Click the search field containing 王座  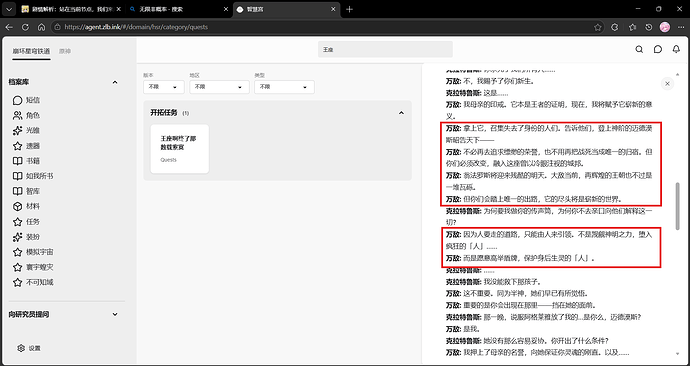pyautogui.click(x=385, y=49)
